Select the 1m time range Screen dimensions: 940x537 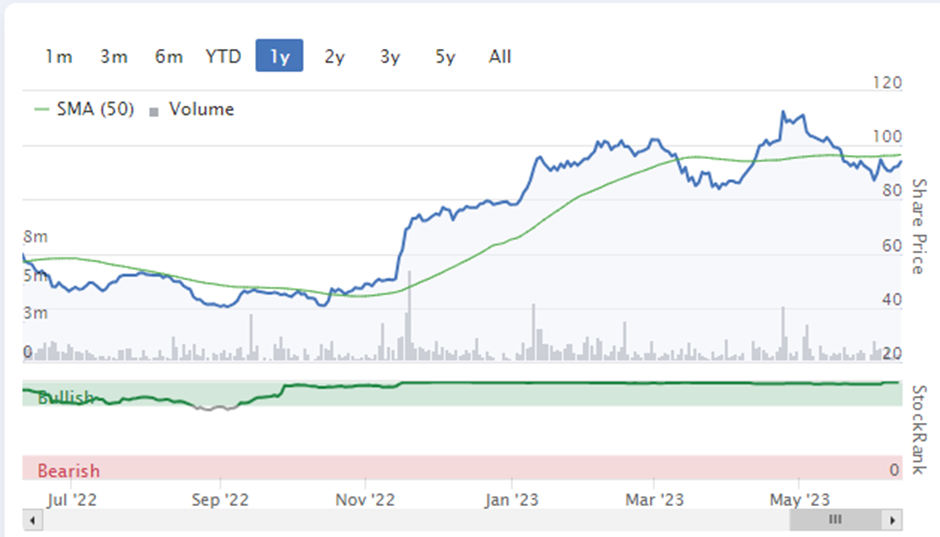coord(59,56)
